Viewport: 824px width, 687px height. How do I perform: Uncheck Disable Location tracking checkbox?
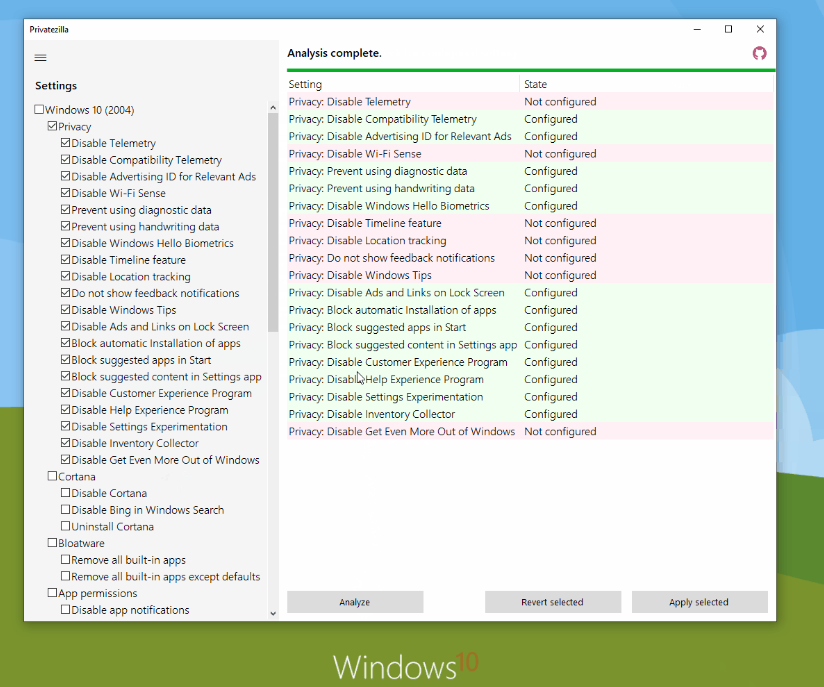click(65, 276)
